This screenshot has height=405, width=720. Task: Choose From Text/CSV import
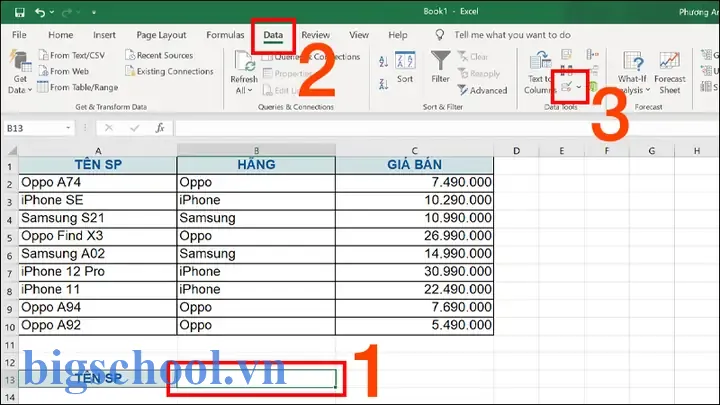click(72, 55)
